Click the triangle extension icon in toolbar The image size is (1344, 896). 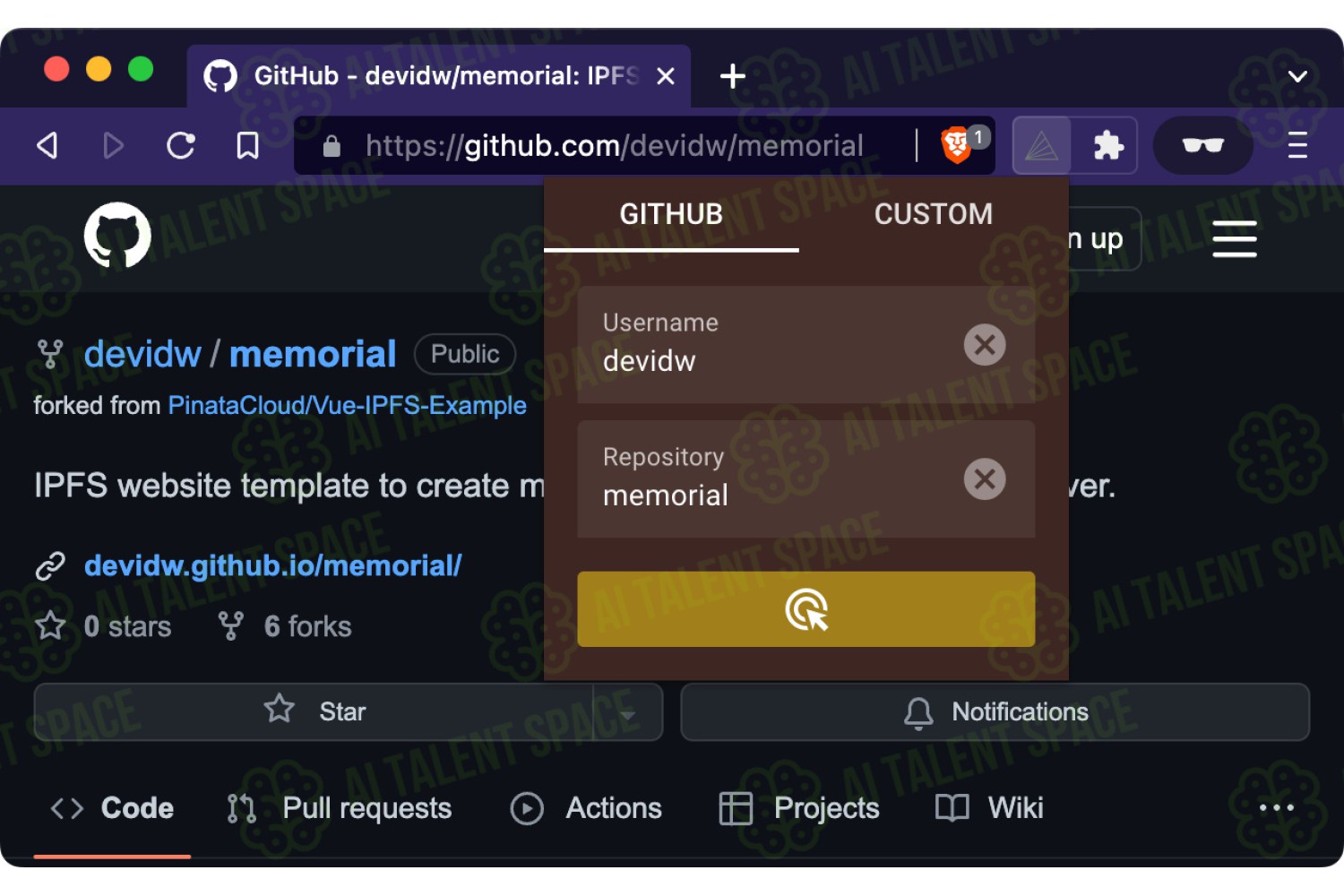click(x=1042, y=145)
